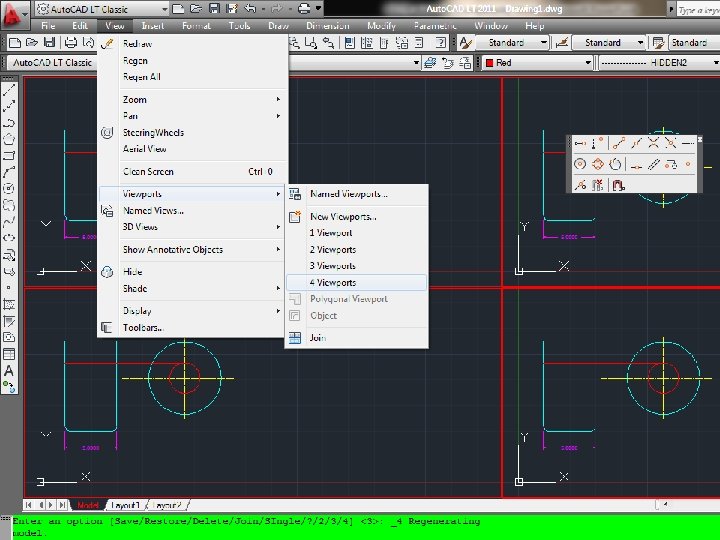This screenshot has width=720, height=540.
Task: Click the Temporary Track Point icon
Action: click(580, 143)
